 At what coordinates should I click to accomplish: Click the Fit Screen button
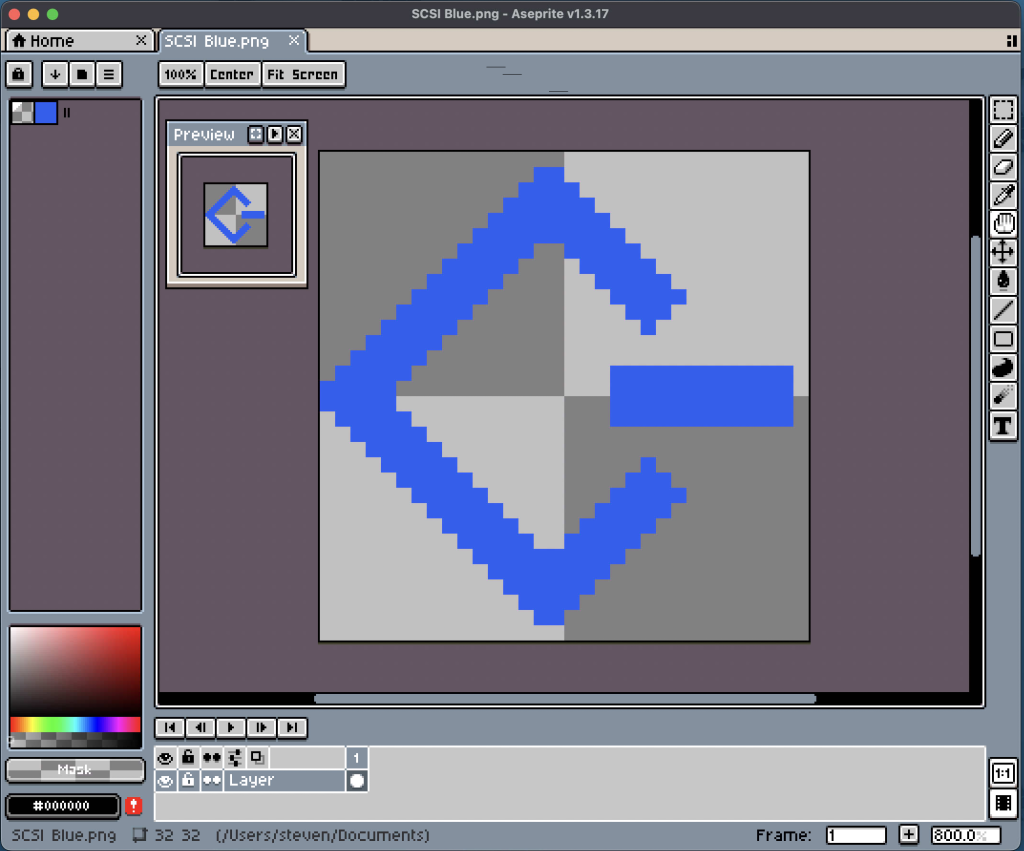click(x=303, y=74)
